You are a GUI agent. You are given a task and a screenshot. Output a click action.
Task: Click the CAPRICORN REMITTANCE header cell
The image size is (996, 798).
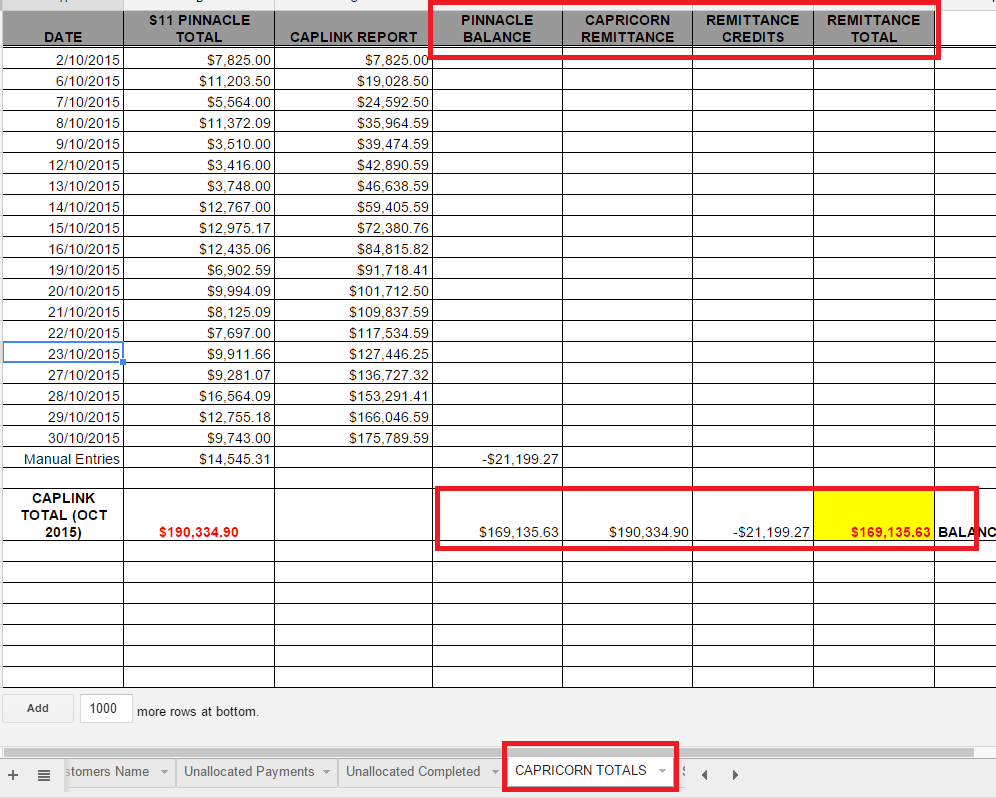click(x=627, y=28)
